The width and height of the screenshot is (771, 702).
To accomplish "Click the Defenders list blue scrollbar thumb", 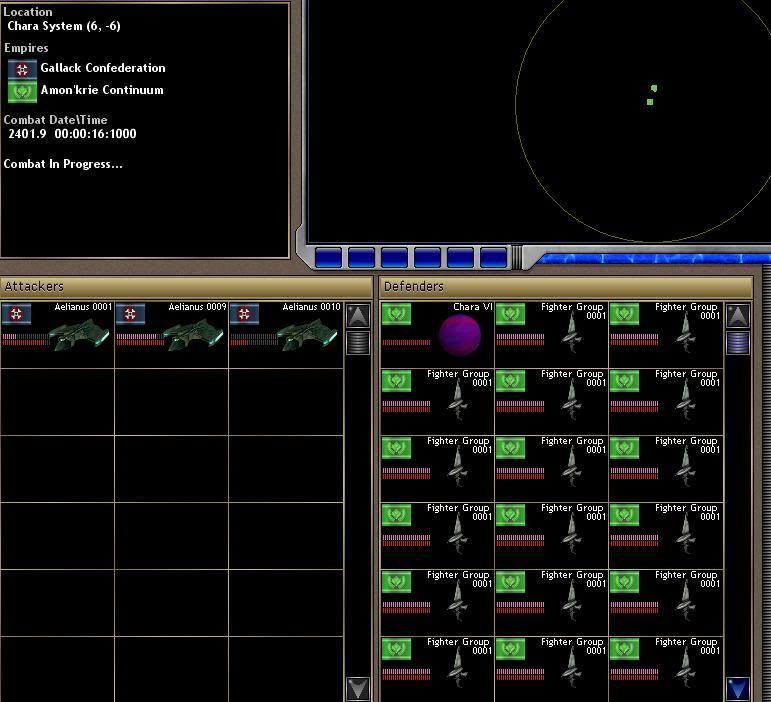I will (738, 343).
